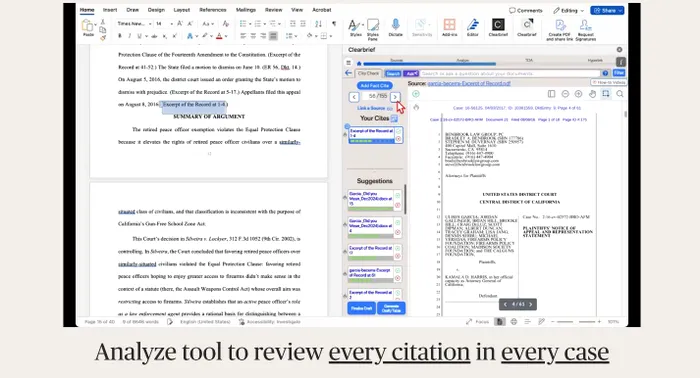
Task: Click the text highlight color pen
Action: (204, 36)
